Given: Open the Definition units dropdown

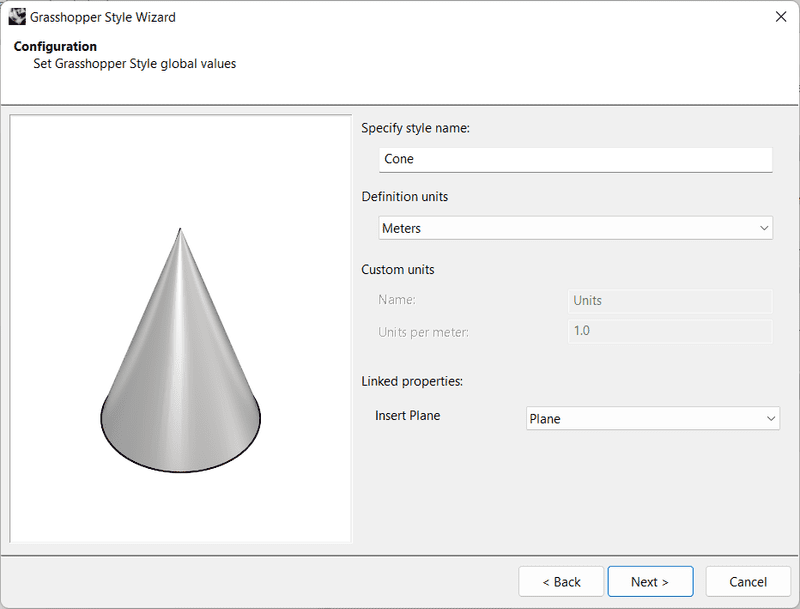Looking at the screenshot, I should pyautogui.click(x=576, y=228).
